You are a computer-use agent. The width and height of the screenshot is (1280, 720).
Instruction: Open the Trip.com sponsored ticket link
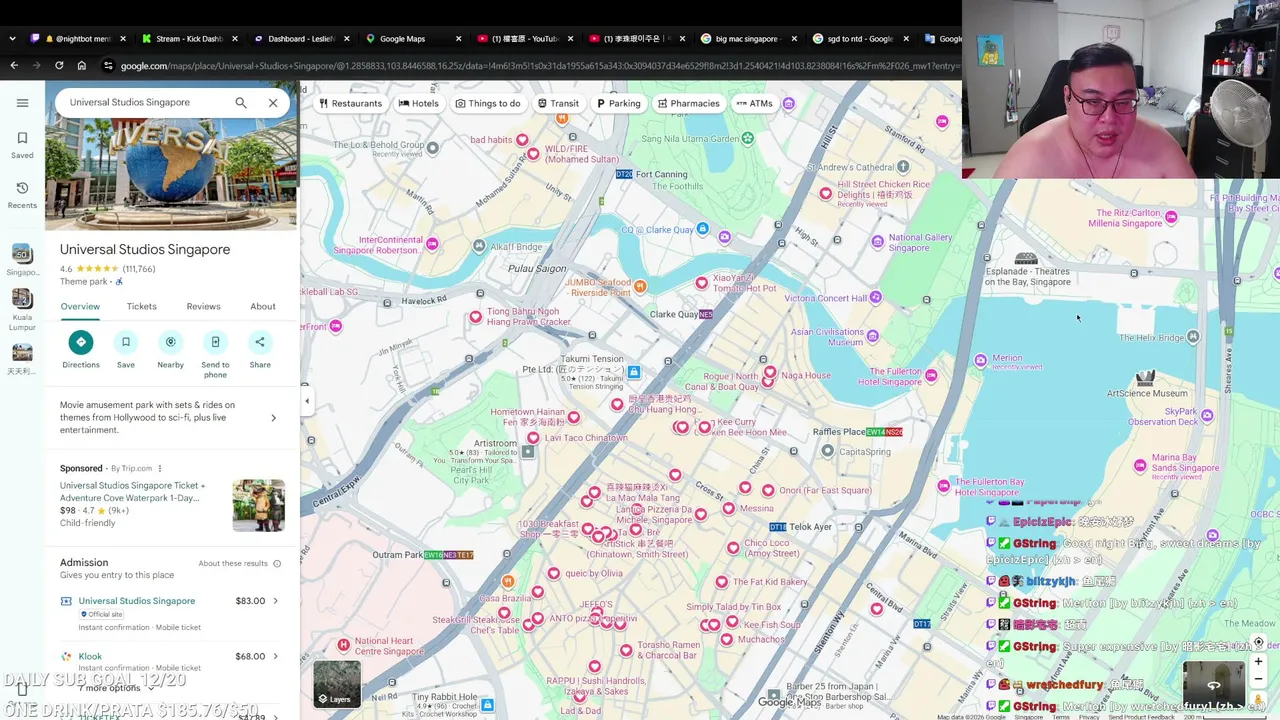pos(132,491)
